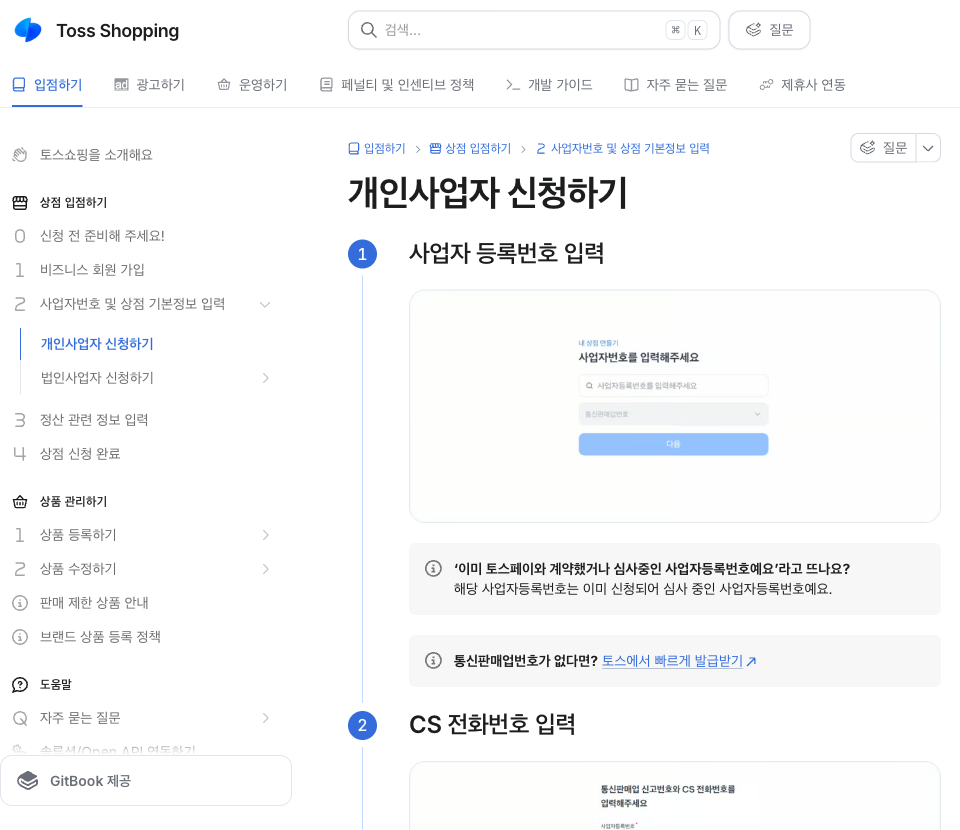Click the link icon beside 제휴사 연동
Screen dimensions: 960x830
tap(766, 84)
